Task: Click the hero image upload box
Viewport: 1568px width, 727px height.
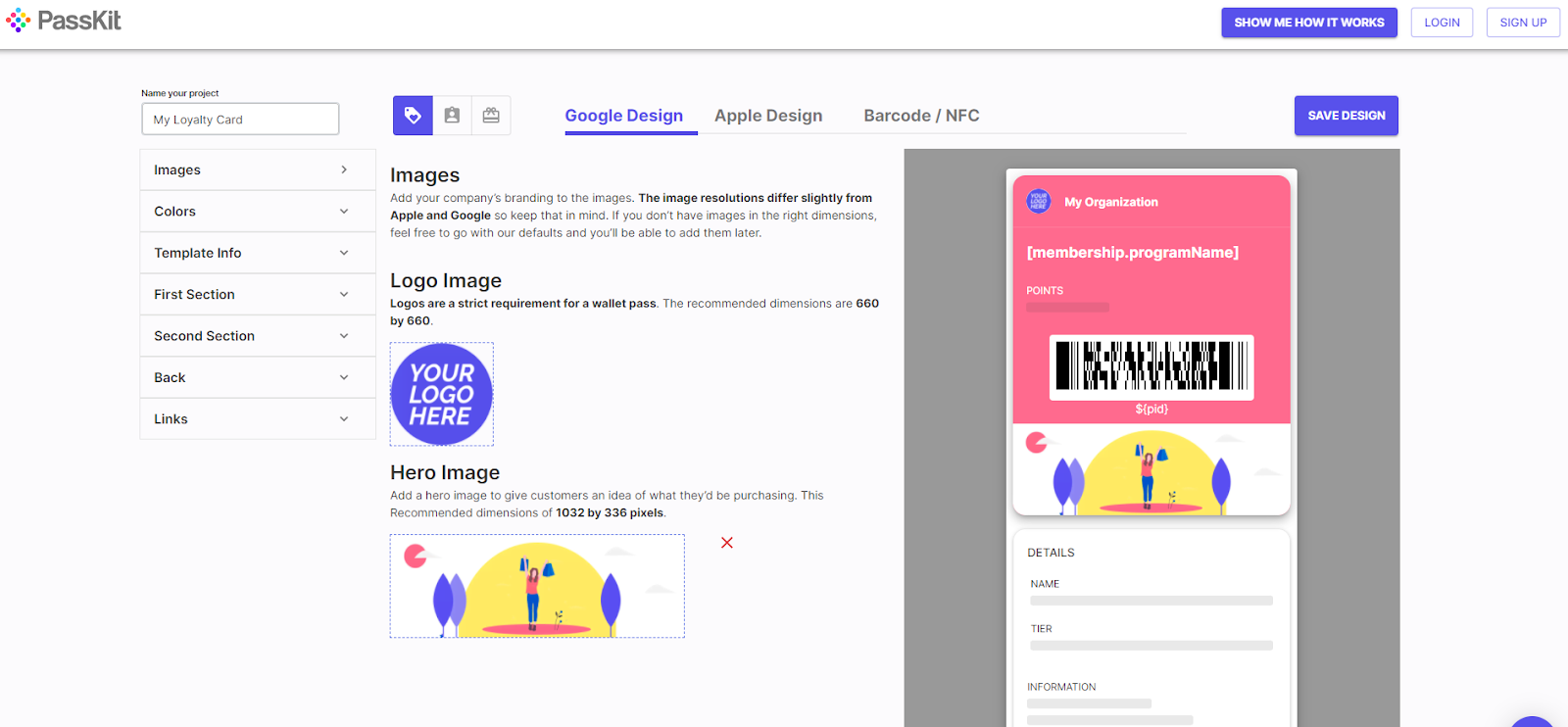Action: [x=537, y=586]
